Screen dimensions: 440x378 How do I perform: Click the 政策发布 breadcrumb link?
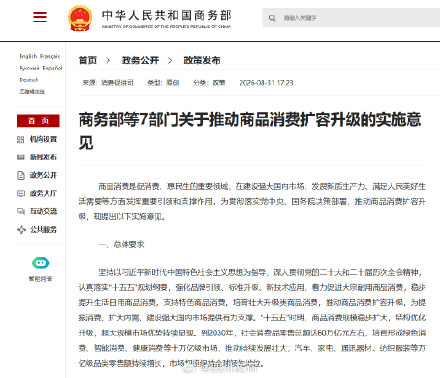202,60
